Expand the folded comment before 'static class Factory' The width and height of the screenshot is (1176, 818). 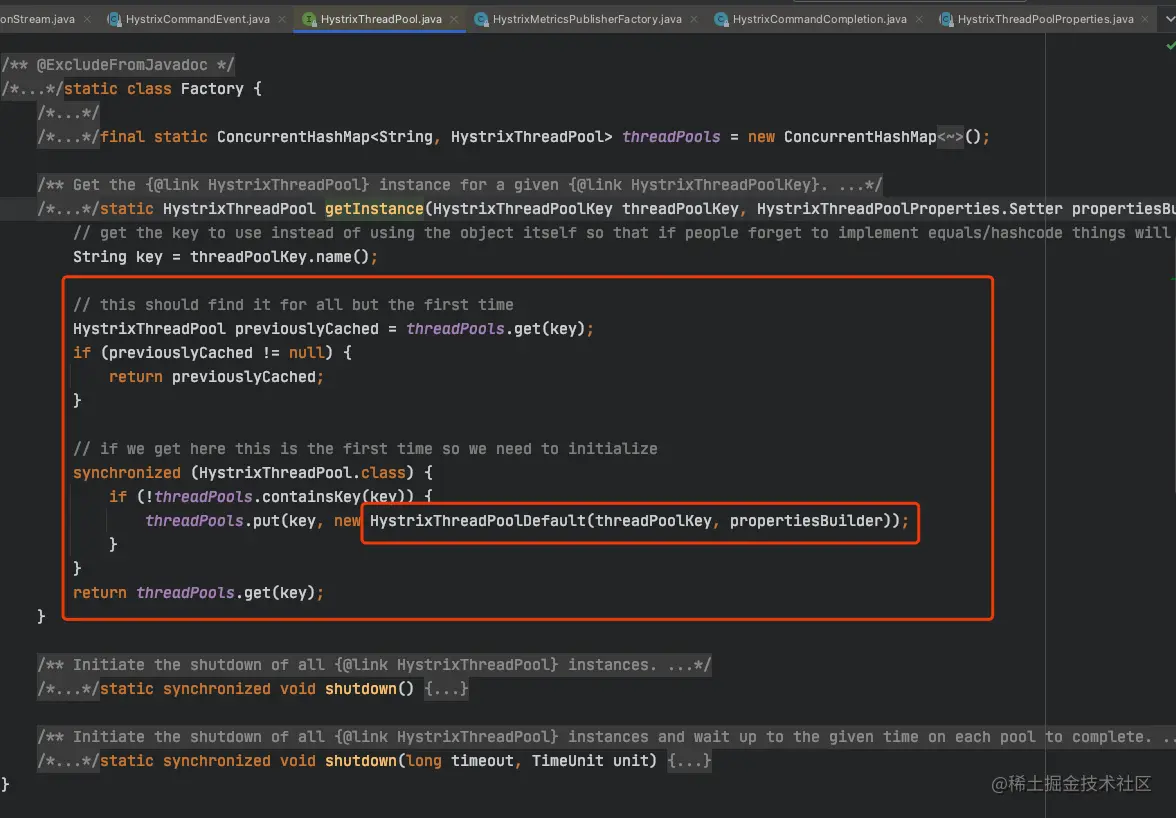32,88
